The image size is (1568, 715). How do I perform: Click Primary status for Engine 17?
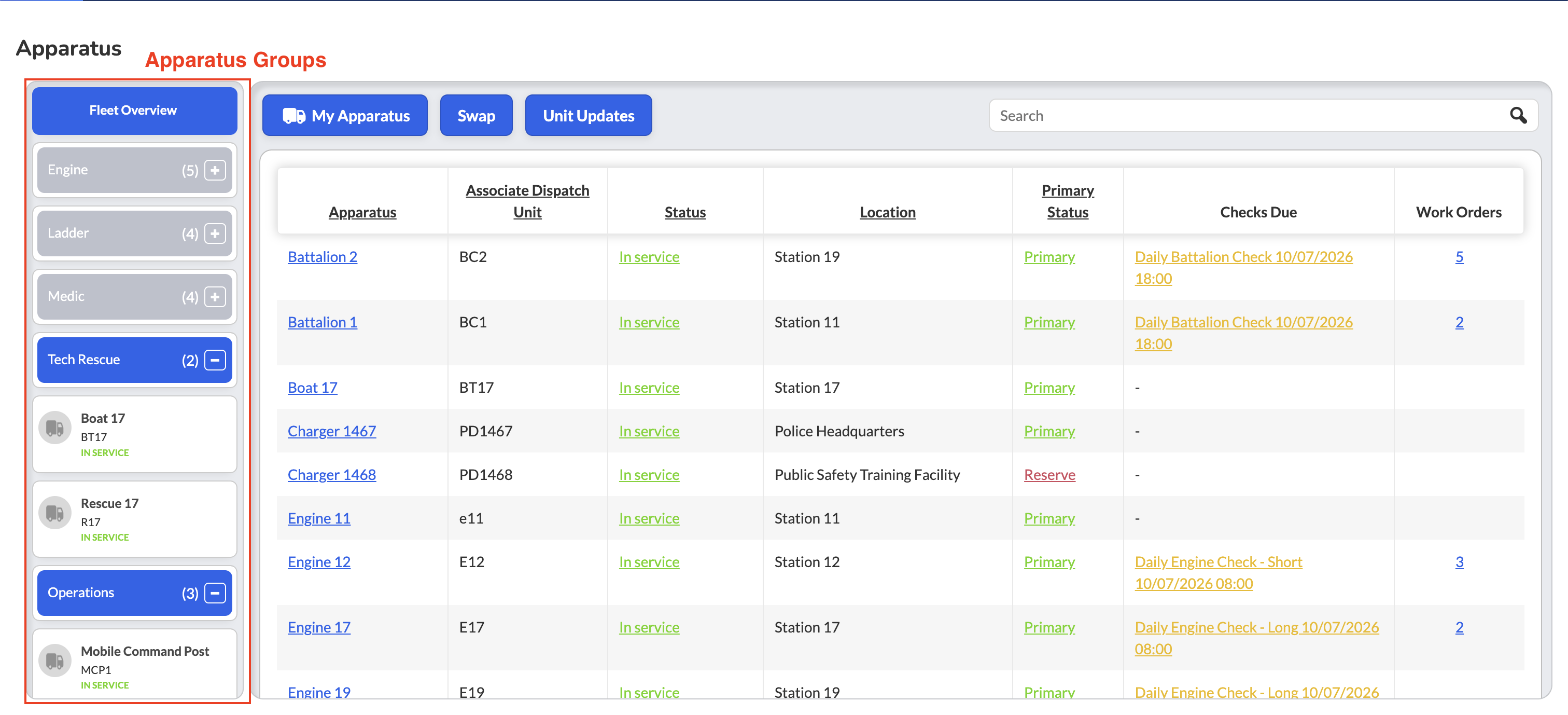pyautogui.click(x=1049, y=627)
